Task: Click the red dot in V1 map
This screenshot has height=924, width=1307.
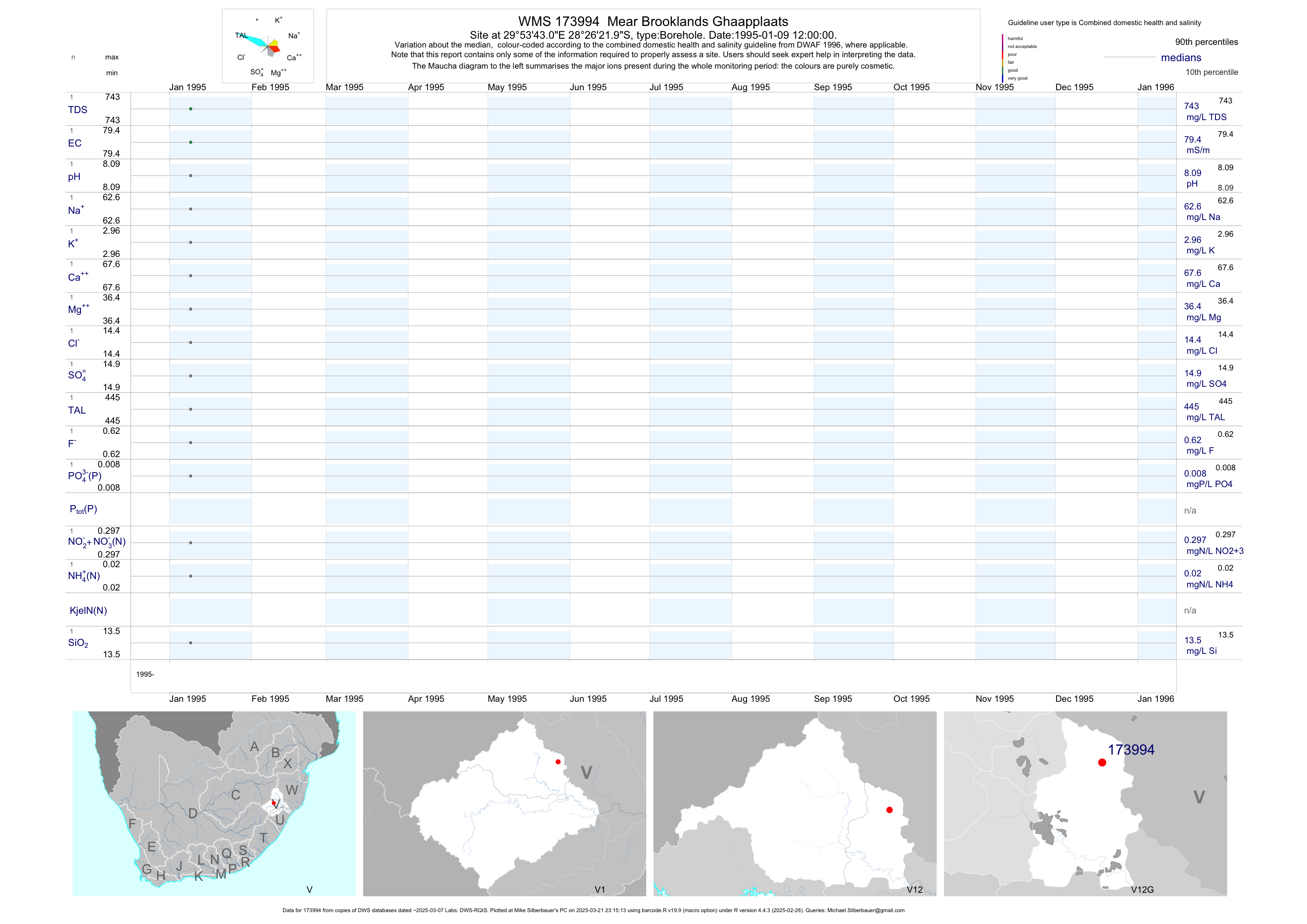Action: (x=558, y=762)
